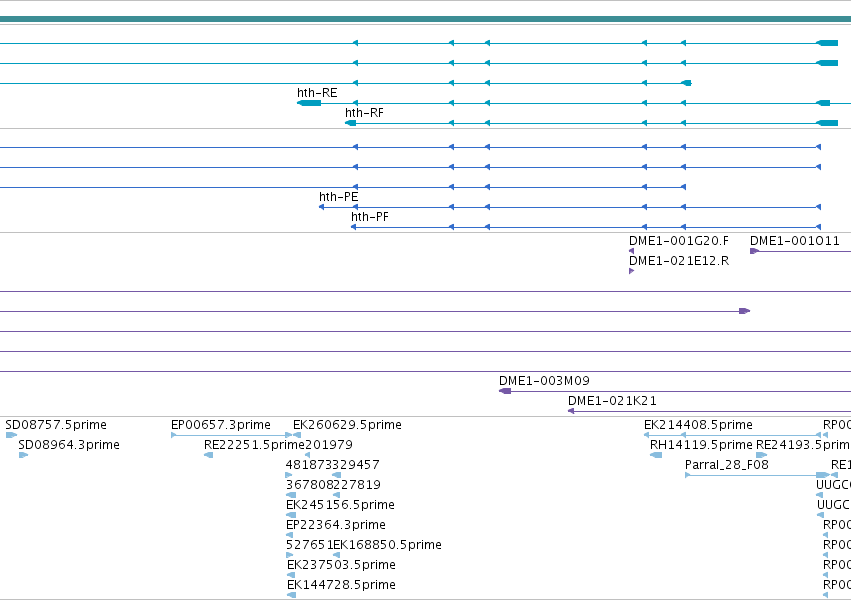Select the DME1-001O11 feature label
The width and height of the screenshot is (851, 600).
(795, 240)
